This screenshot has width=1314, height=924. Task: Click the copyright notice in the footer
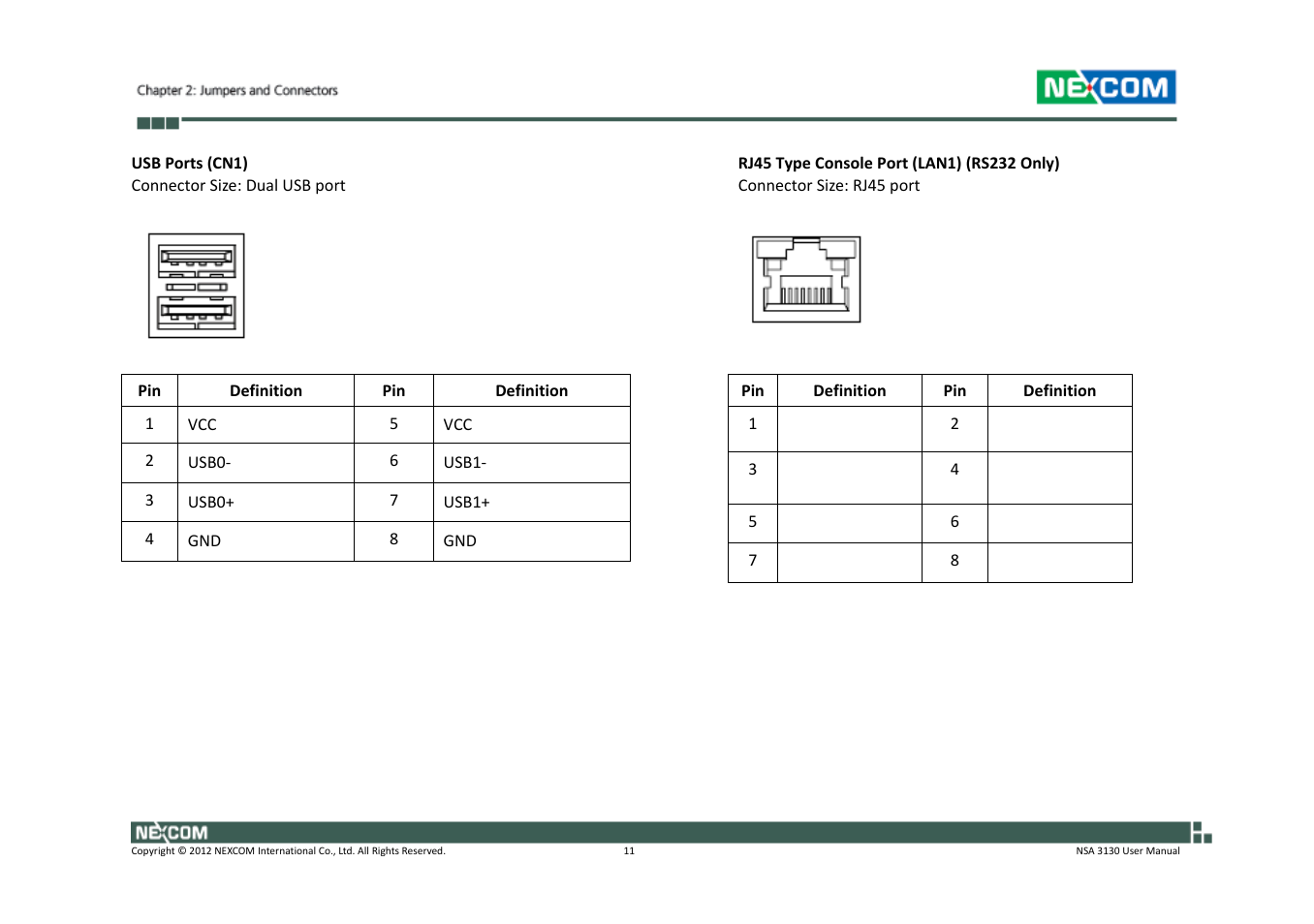click(x=288, y=851)
